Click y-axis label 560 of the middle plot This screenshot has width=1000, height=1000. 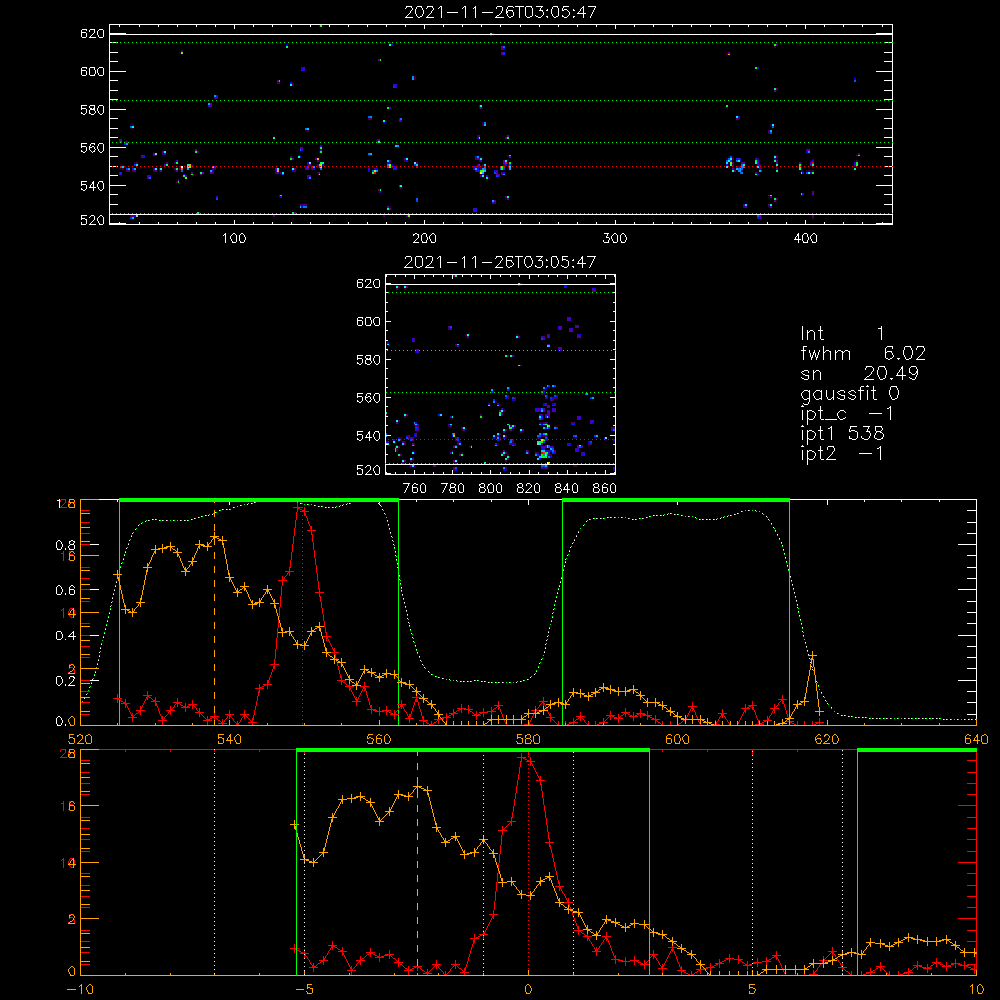coord(368,398)
